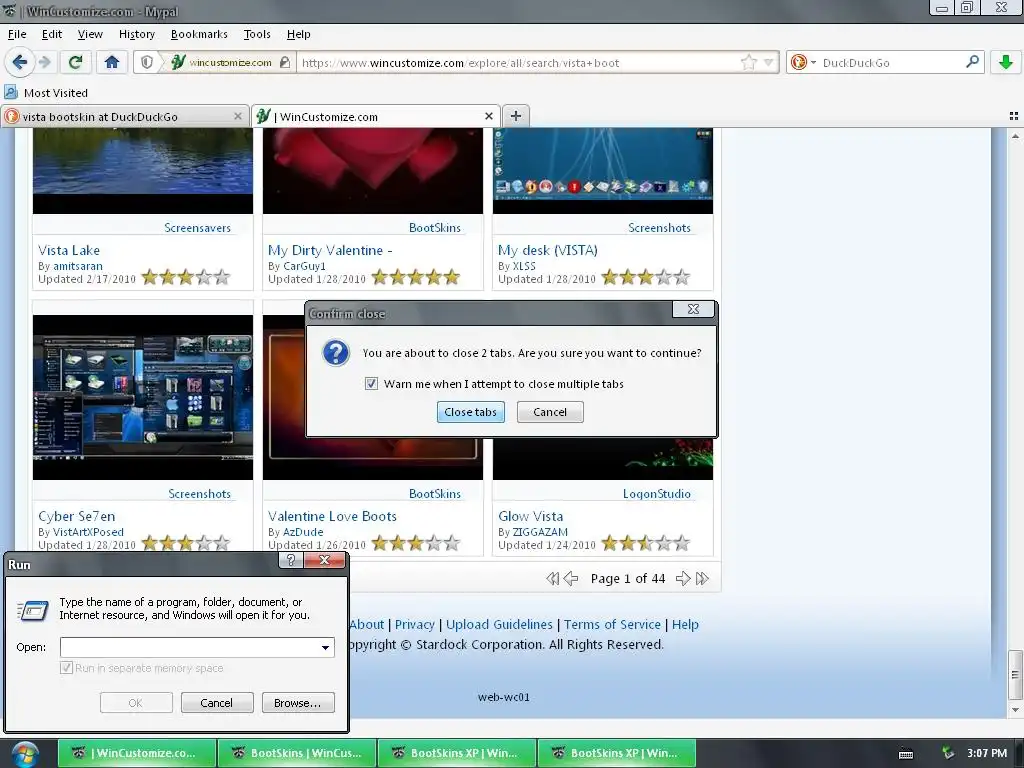This screenshot has width=1024, height=768.
Task: Open My Dirty Valentine skin link
Action: point(330,250)
